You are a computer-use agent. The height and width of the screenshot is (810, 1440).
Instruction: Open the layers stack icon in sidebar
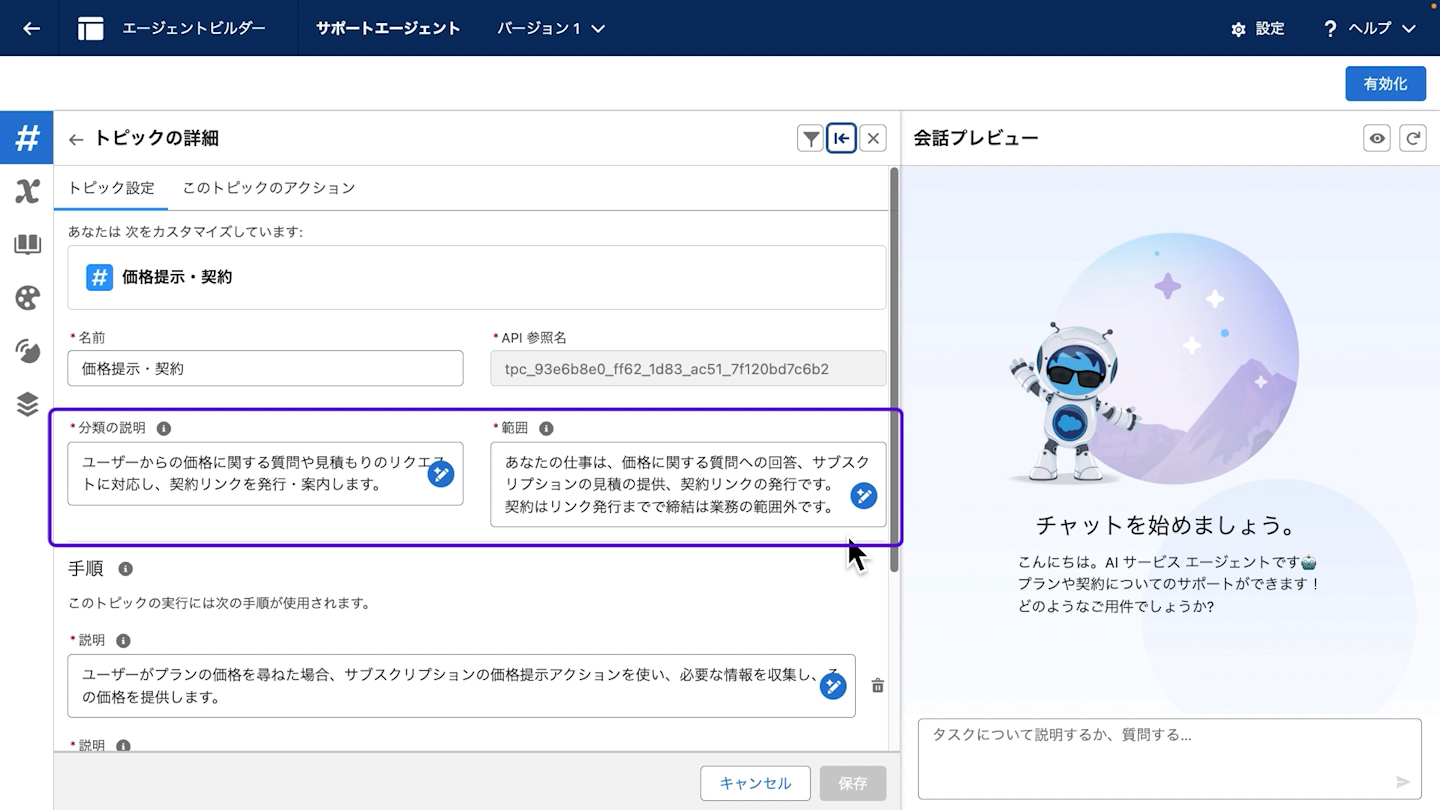tap(27, 404)
